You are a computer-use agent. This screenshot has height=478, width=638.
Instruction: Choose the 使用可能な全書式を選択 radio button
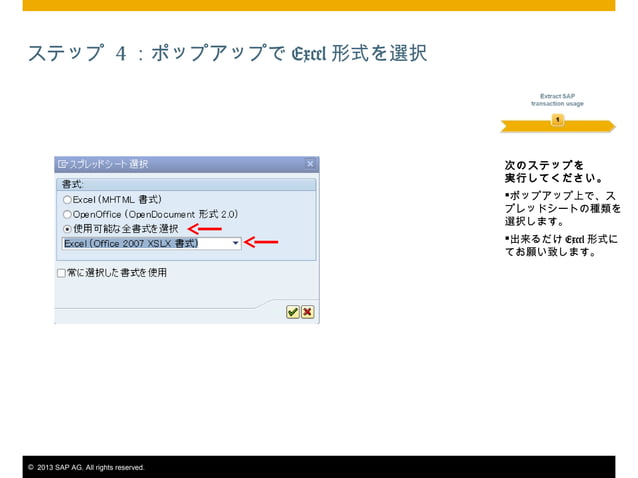[67, 229]
